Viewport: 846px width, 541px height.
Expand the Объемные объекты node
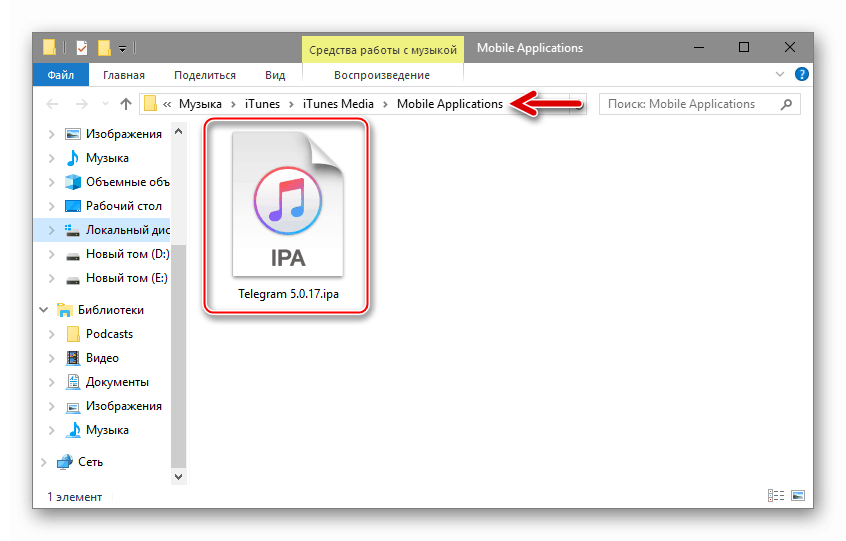[x=51, y=182]
